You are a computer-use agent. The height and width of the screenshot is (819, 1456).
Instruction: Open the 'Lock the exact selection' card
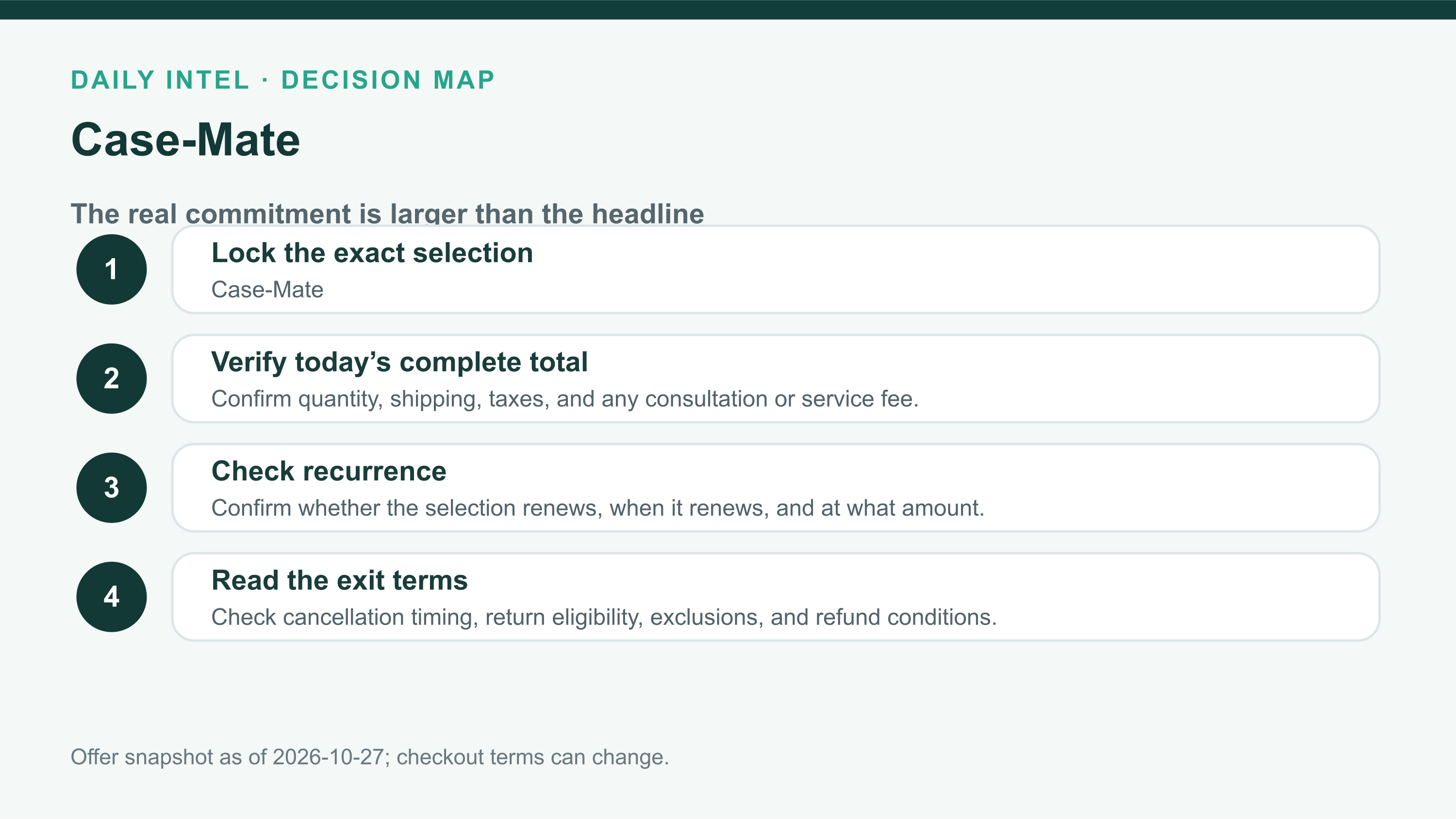tap(776, 270)
